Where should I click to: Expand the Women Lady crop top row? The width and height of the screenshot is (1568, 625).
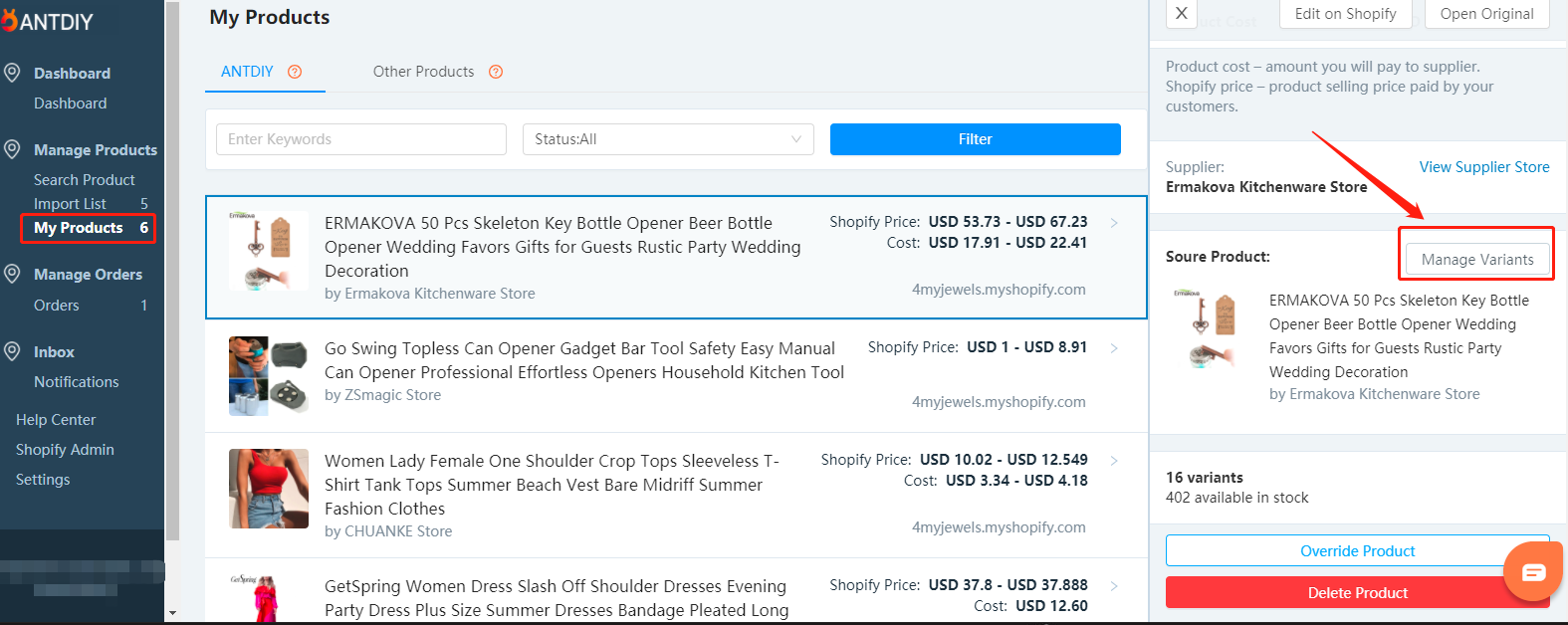coord(1114,461)
